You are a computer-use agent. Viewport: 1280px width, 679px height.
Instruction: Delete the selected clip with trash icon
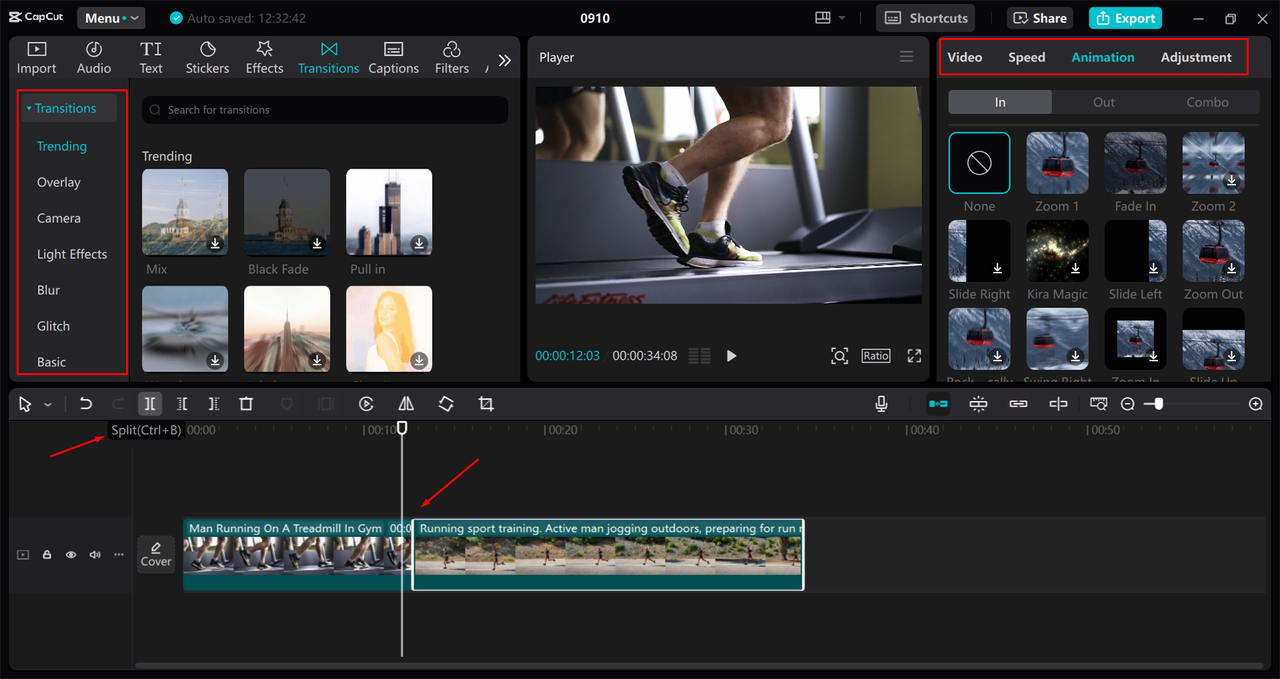(x=246, y=404)
